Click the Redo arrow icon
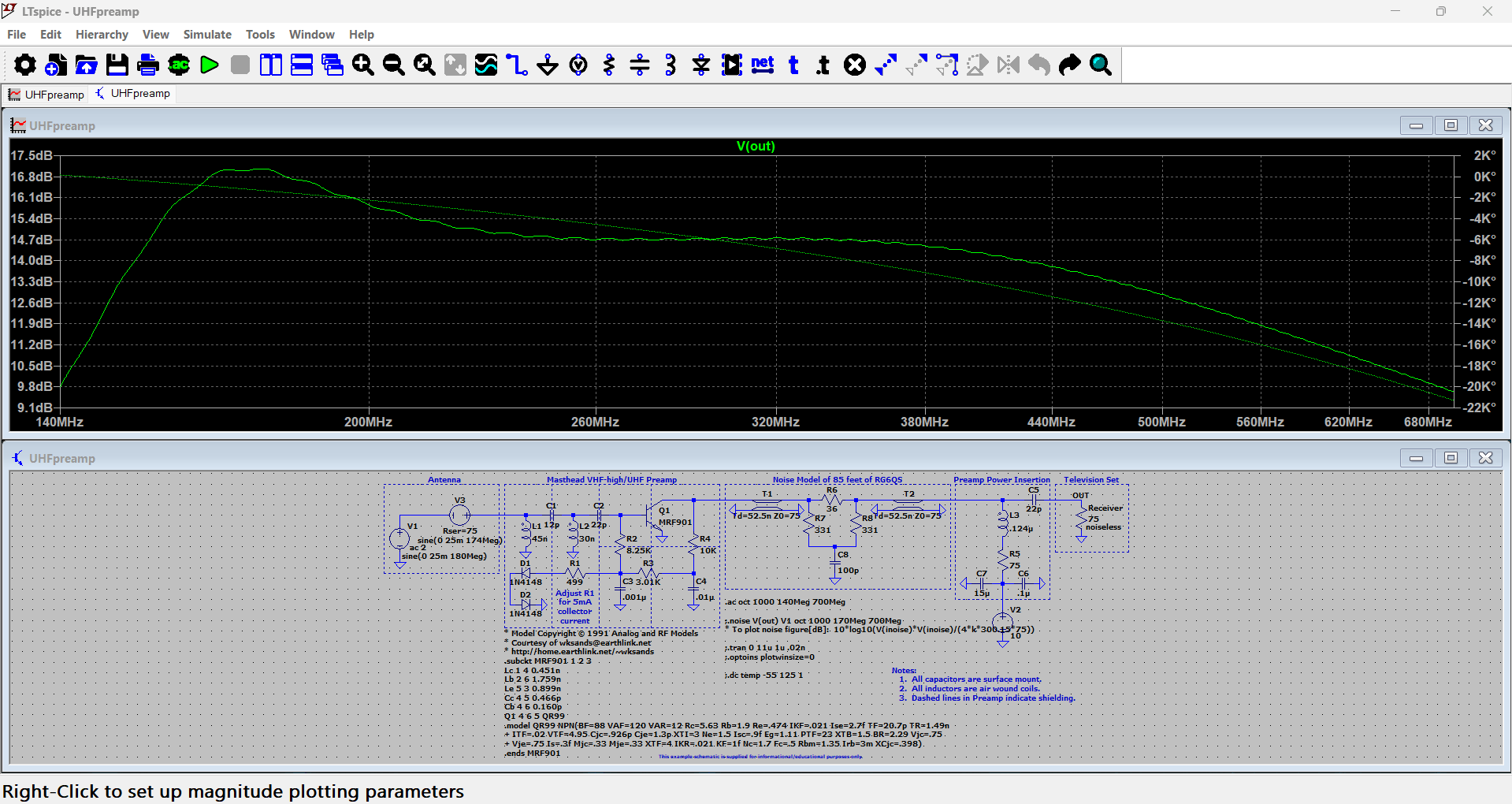The height and width of the screenshot is (804, 1512). [1070, 65]
